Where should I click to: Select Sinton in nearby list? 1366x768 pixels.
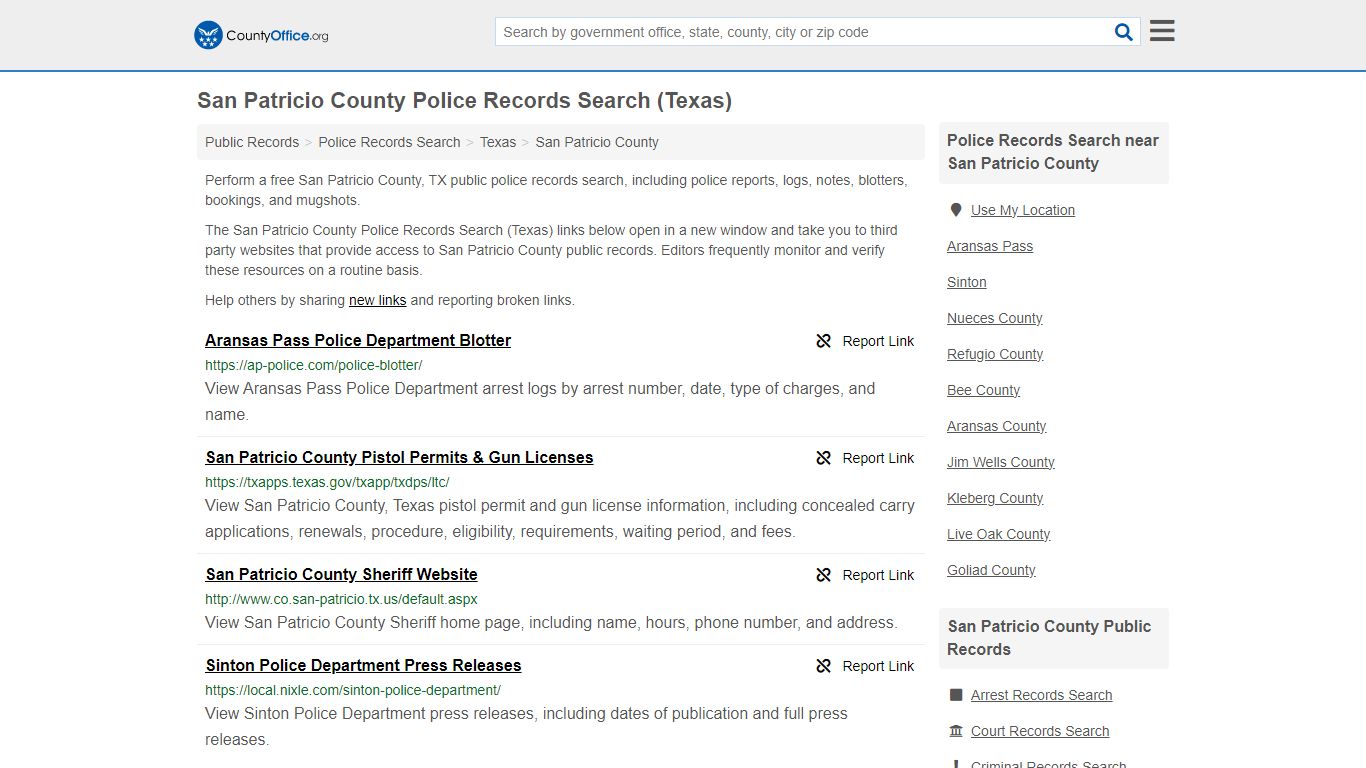tap(967, 282)
